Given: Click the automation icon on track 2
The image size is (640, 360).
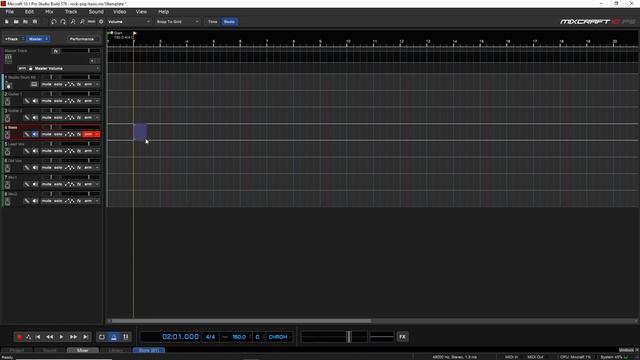Looking at the screenshot, I should tap(69, 101).
